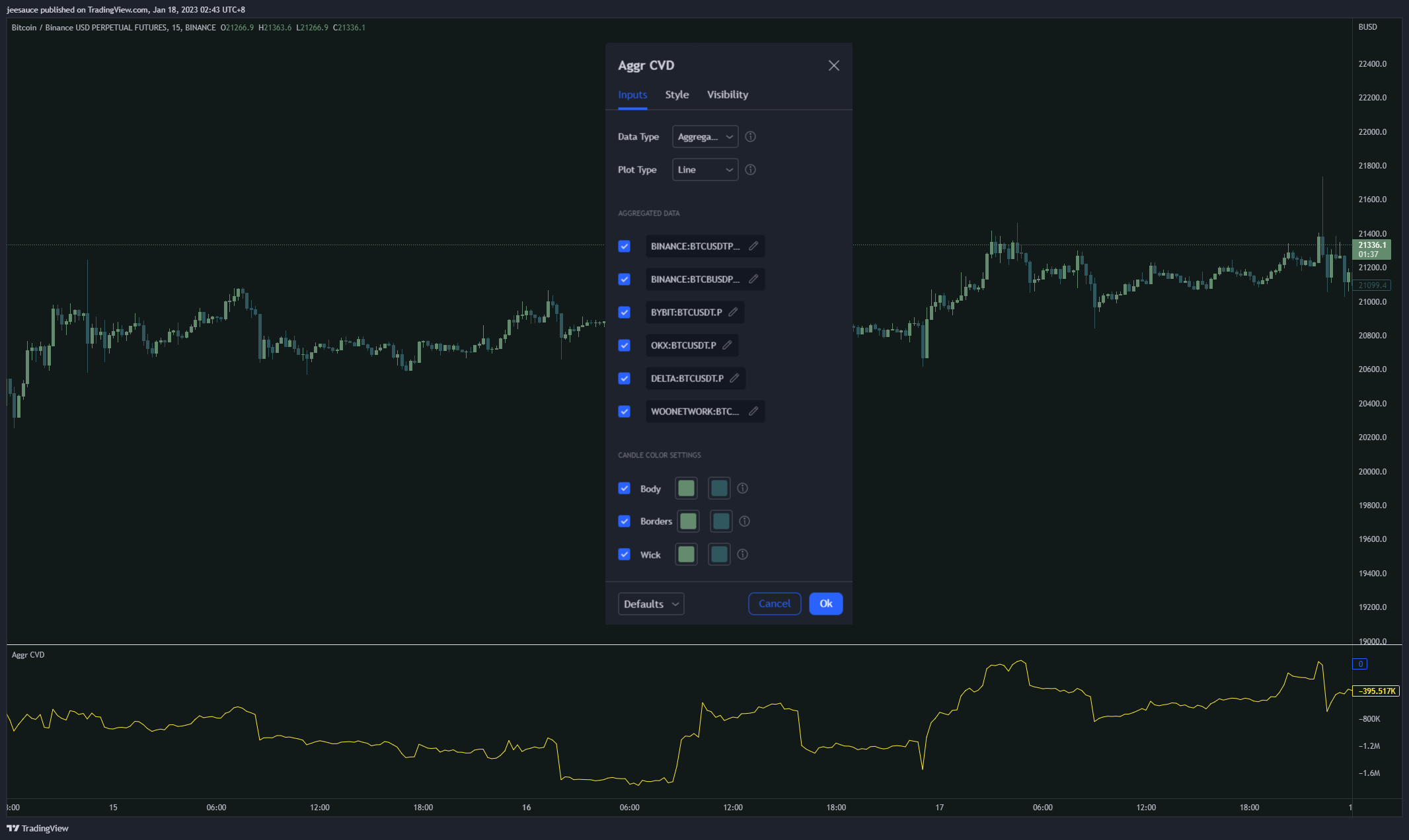Open the Borders green color swatch

(688, 521)
